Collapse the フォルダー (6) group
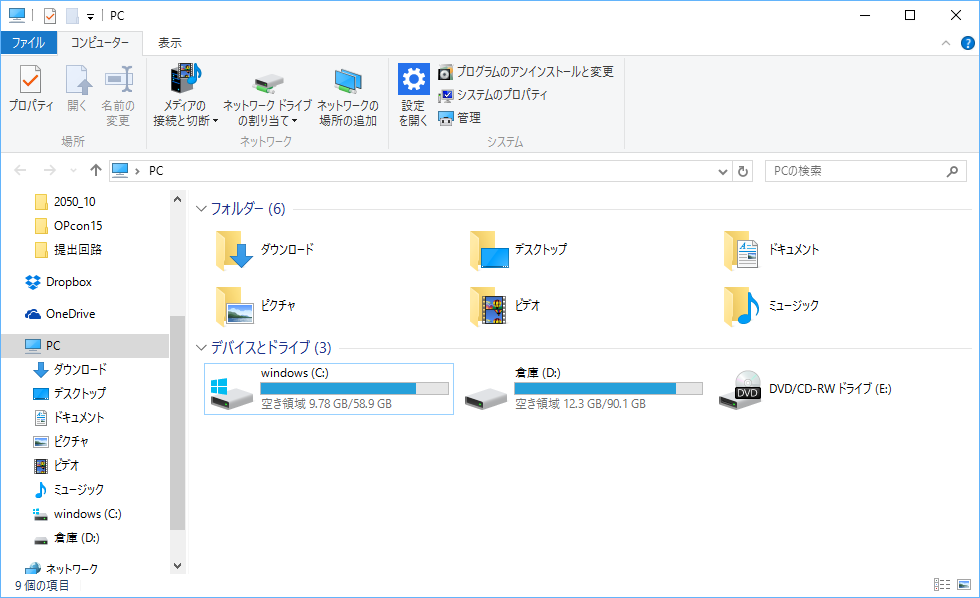The image size is (980, 598). click(201, 209)
